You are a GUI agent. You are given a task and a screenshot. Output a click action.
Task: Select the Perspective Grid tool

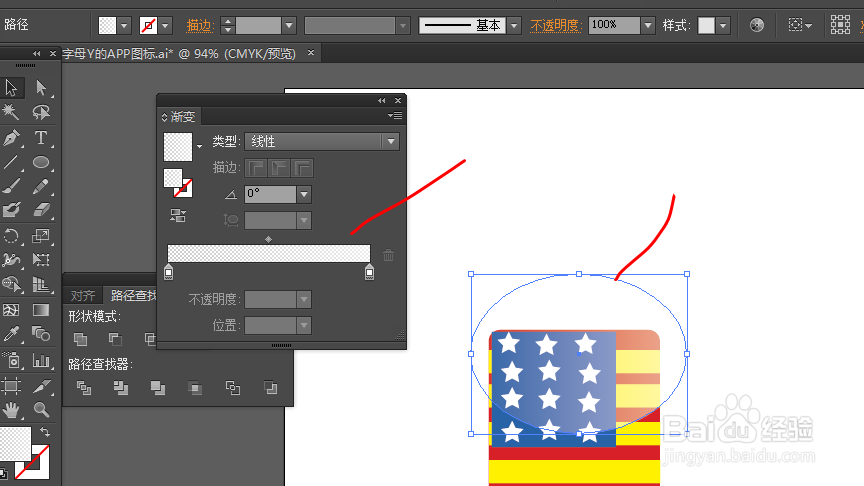click(41, 284)
